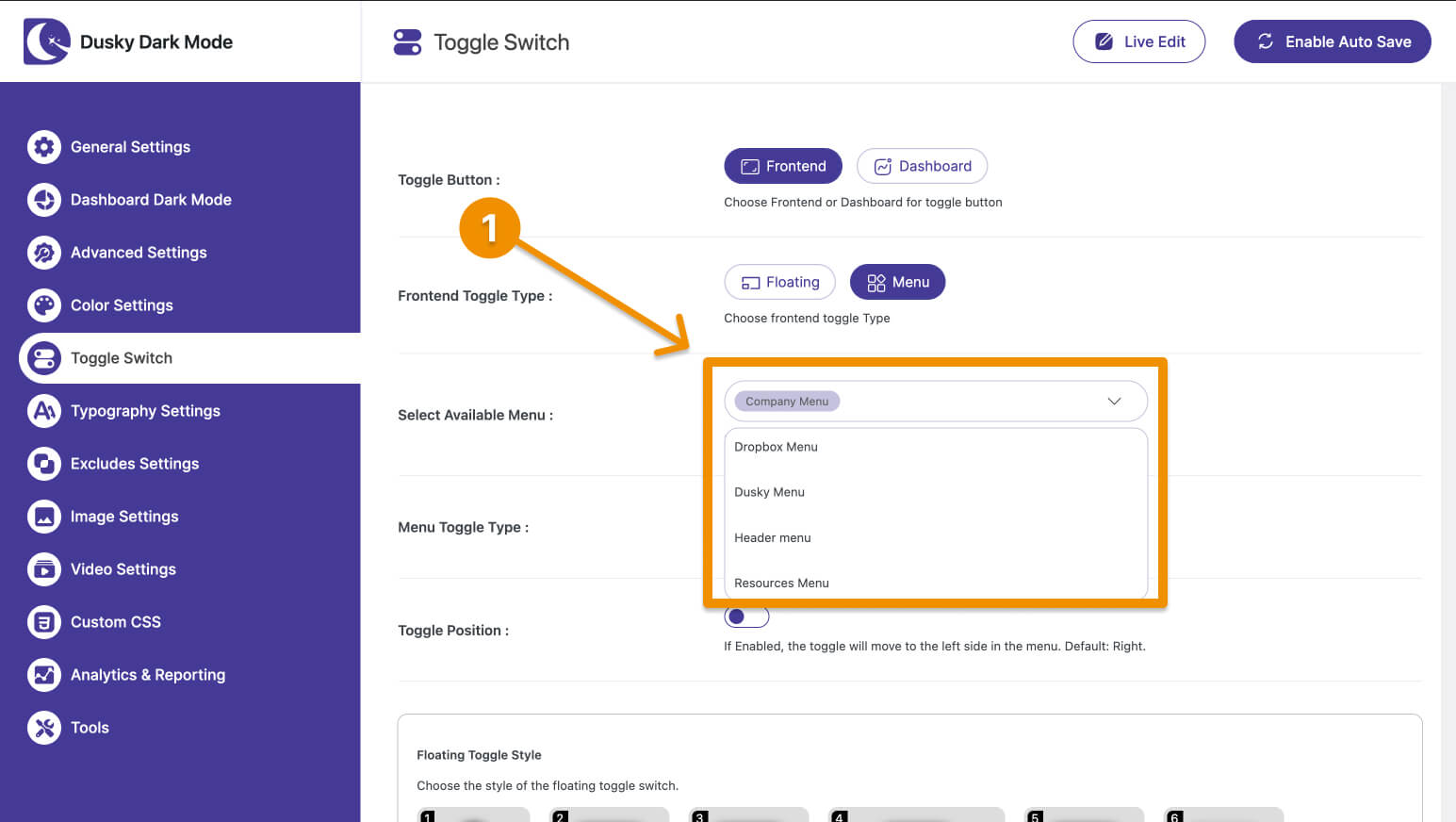Choose floating toggle style number 2
1456x822 pixels.
(x=610, y=814)
